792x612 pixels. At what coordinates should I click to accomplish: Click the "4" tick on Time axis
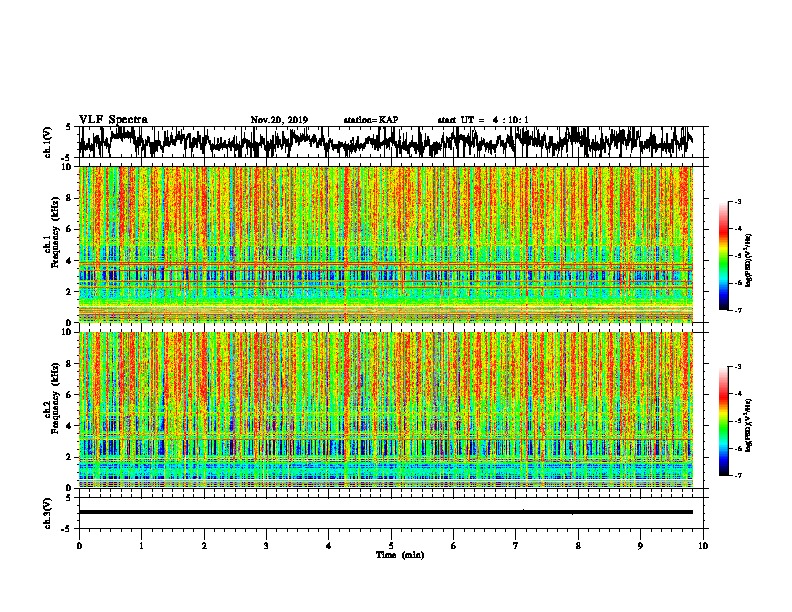[x=329, y=546]
